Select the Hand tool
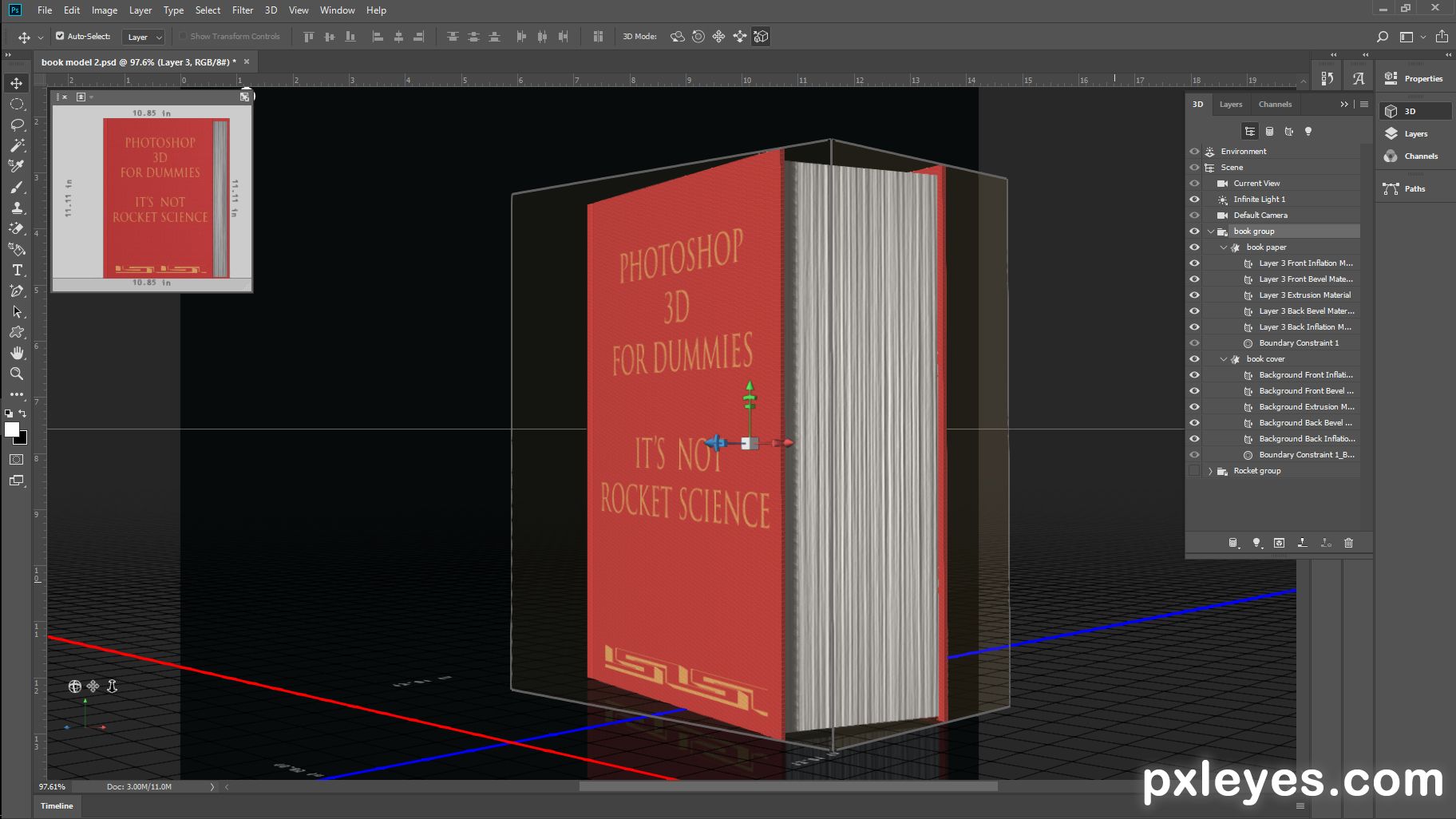This screenshot has width=1456, height=819. coord(17,353)
